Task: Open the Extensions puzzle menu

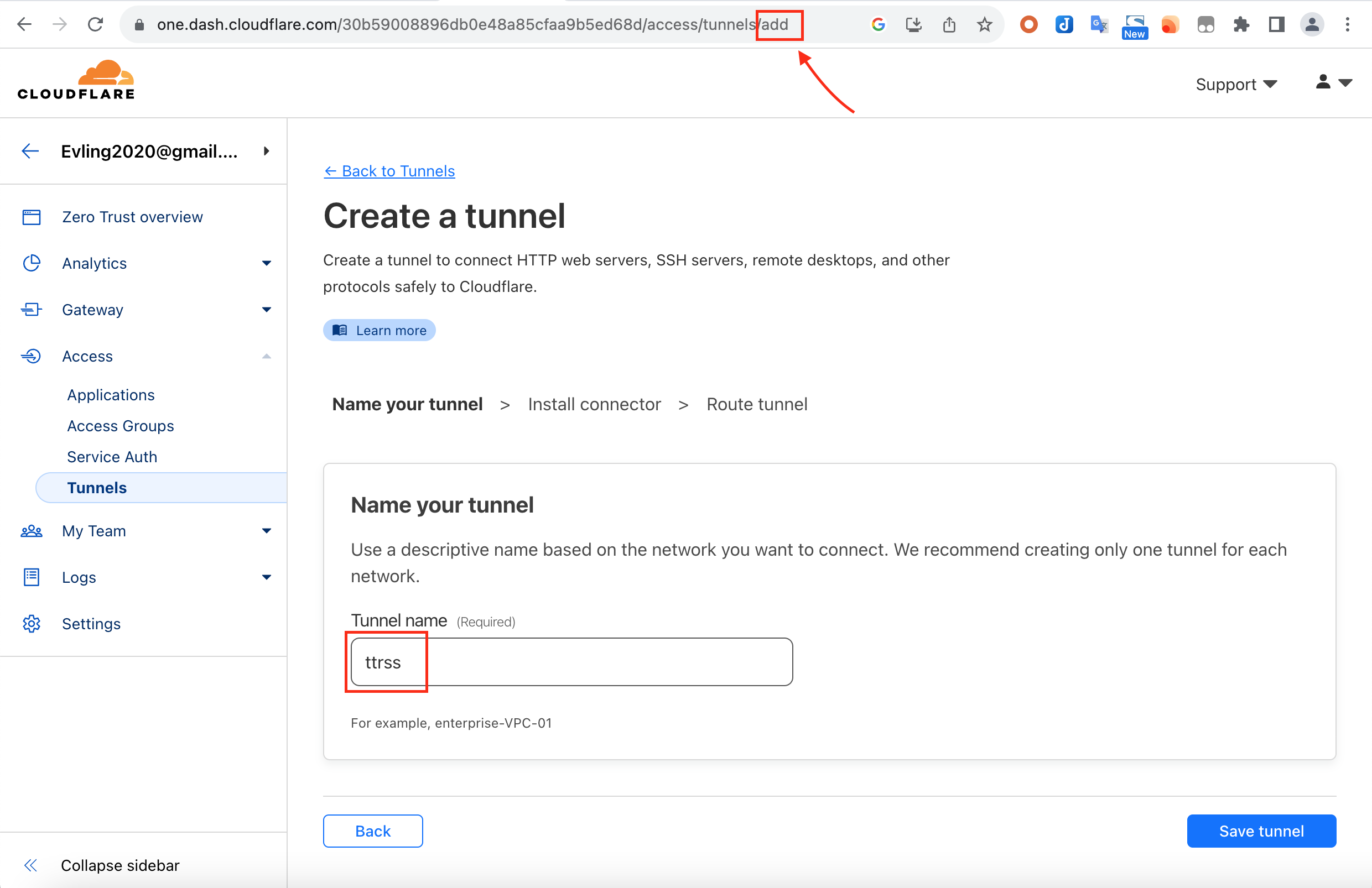Action: (1241, 24)
